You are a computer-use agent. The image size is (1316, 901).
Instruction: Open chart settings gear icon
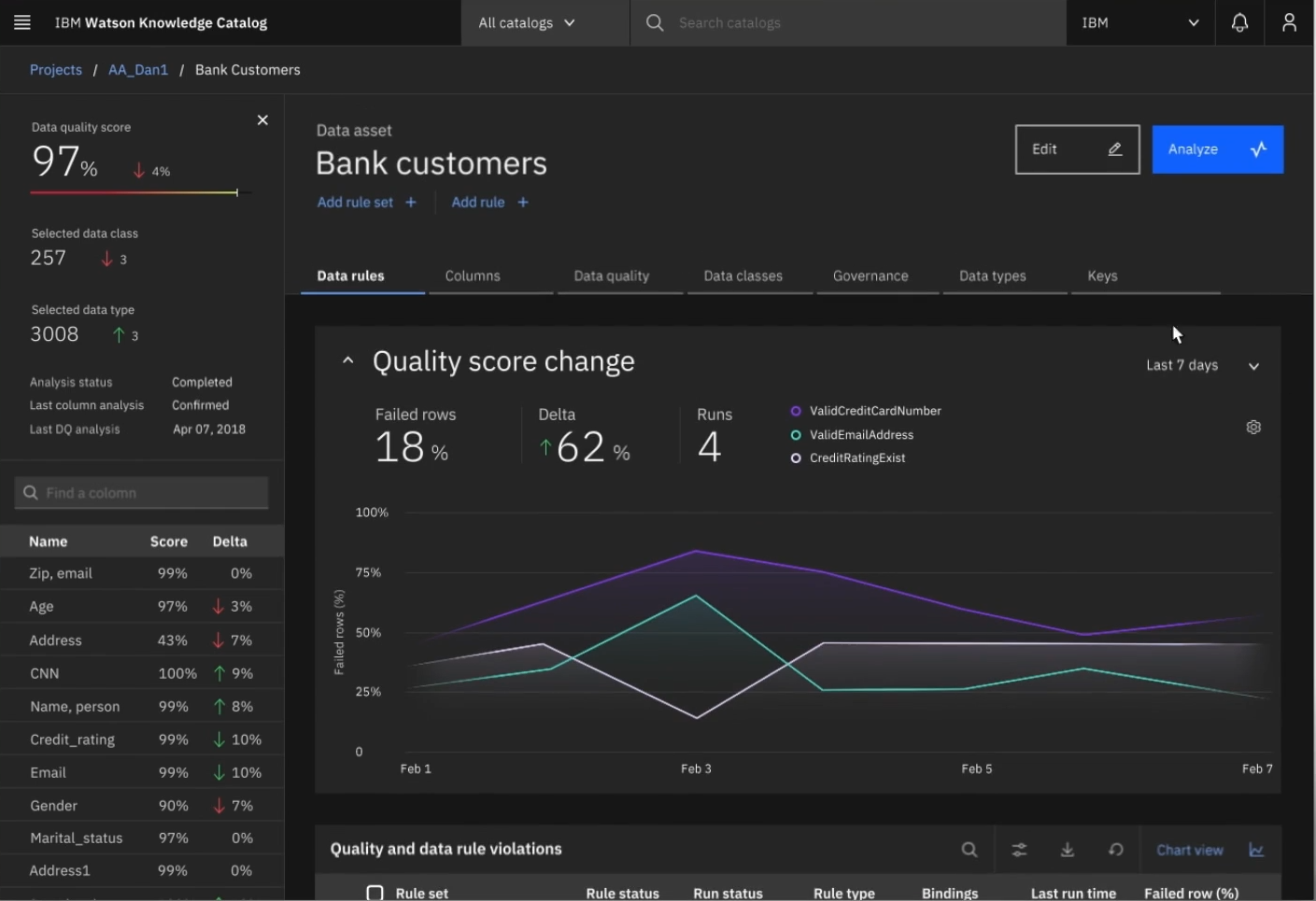(1253, 427)
